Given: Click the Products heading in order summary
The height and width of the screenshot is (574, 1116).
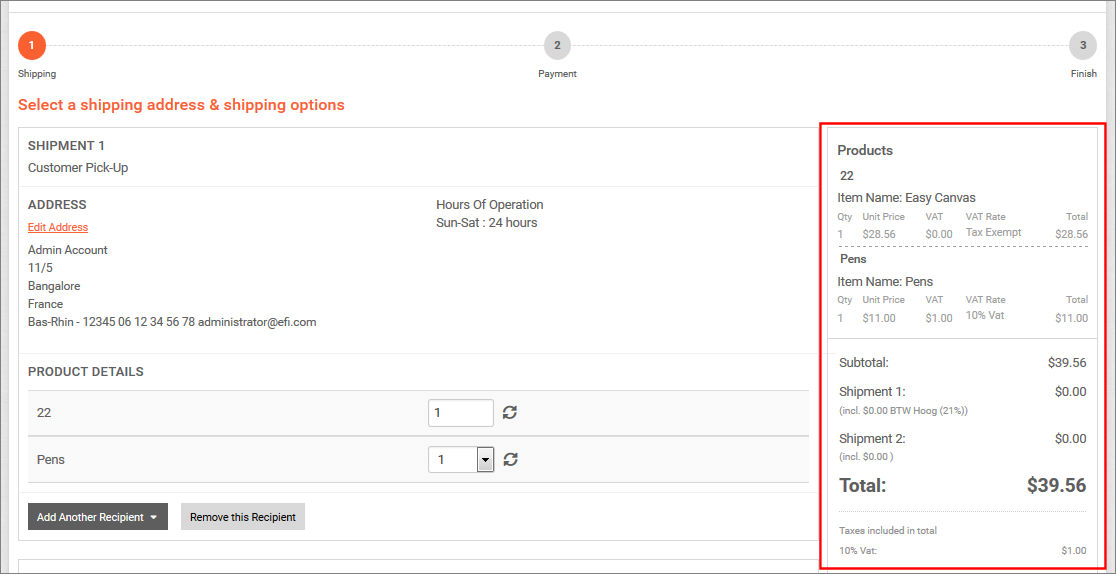Looking at the screenshot, I should (x=865, y=151).
